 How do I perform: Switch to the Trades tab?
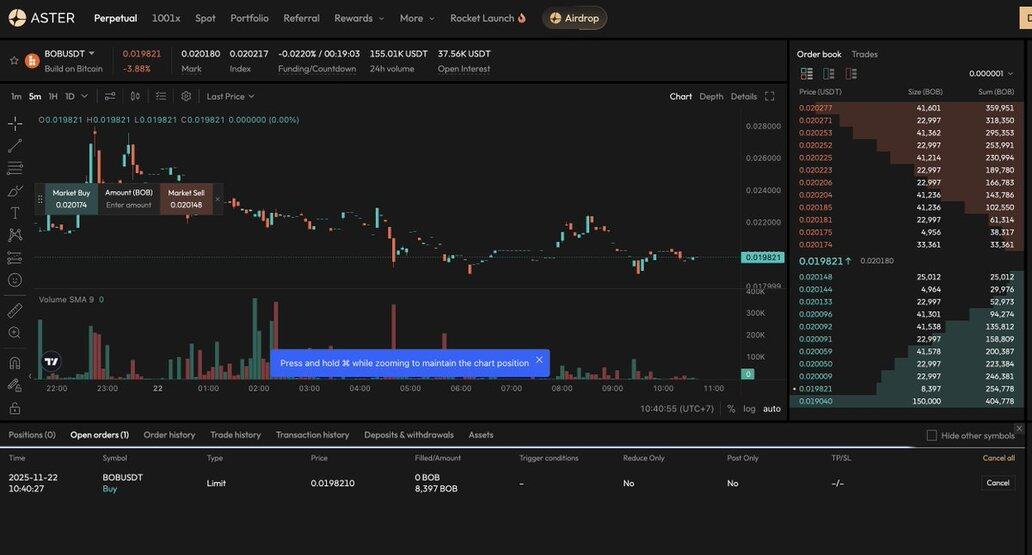click(864, 54)
